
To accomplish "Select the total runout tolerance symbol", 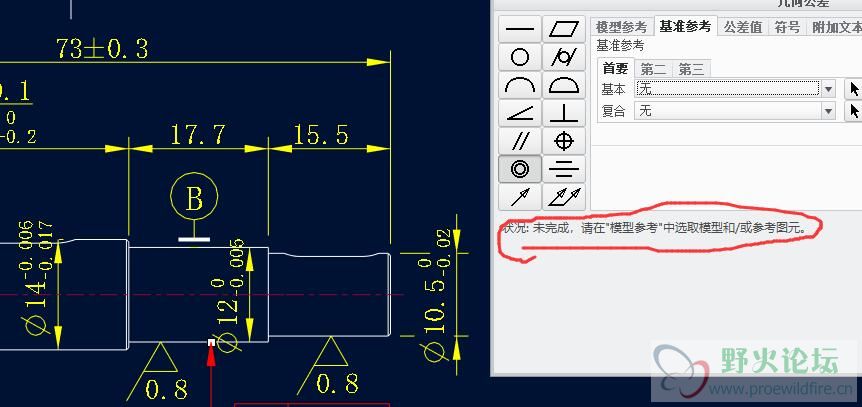I will click(564, 197).
